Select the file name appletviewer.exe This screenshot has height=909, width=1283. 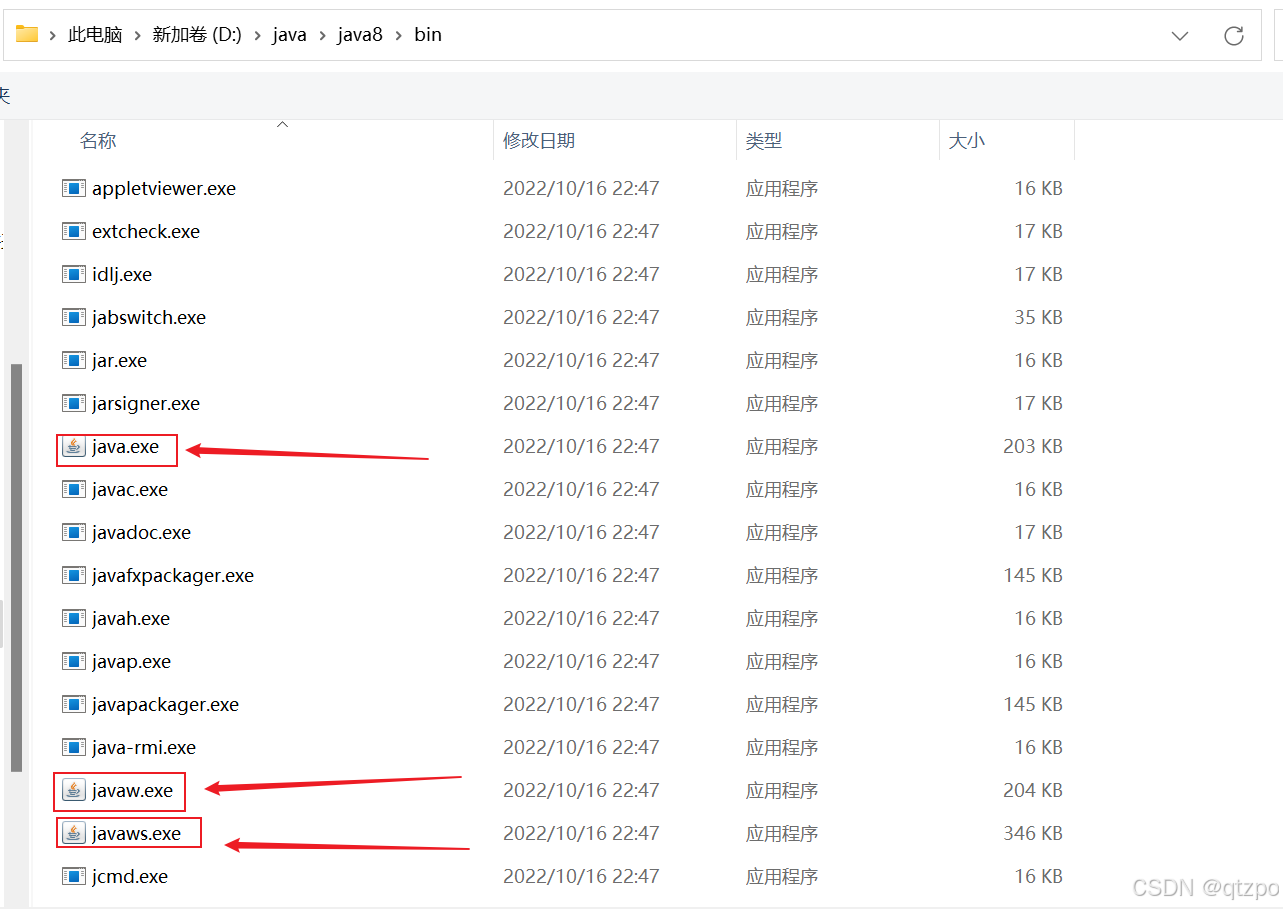(164, 188)
